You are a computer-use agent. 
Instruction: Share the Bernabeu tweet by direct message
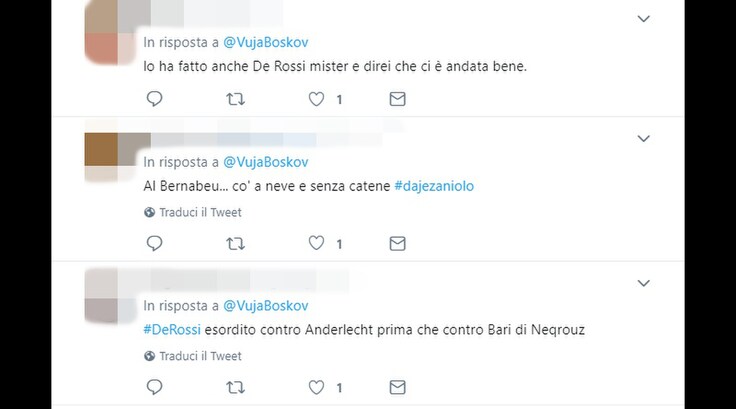pos(397,243)
